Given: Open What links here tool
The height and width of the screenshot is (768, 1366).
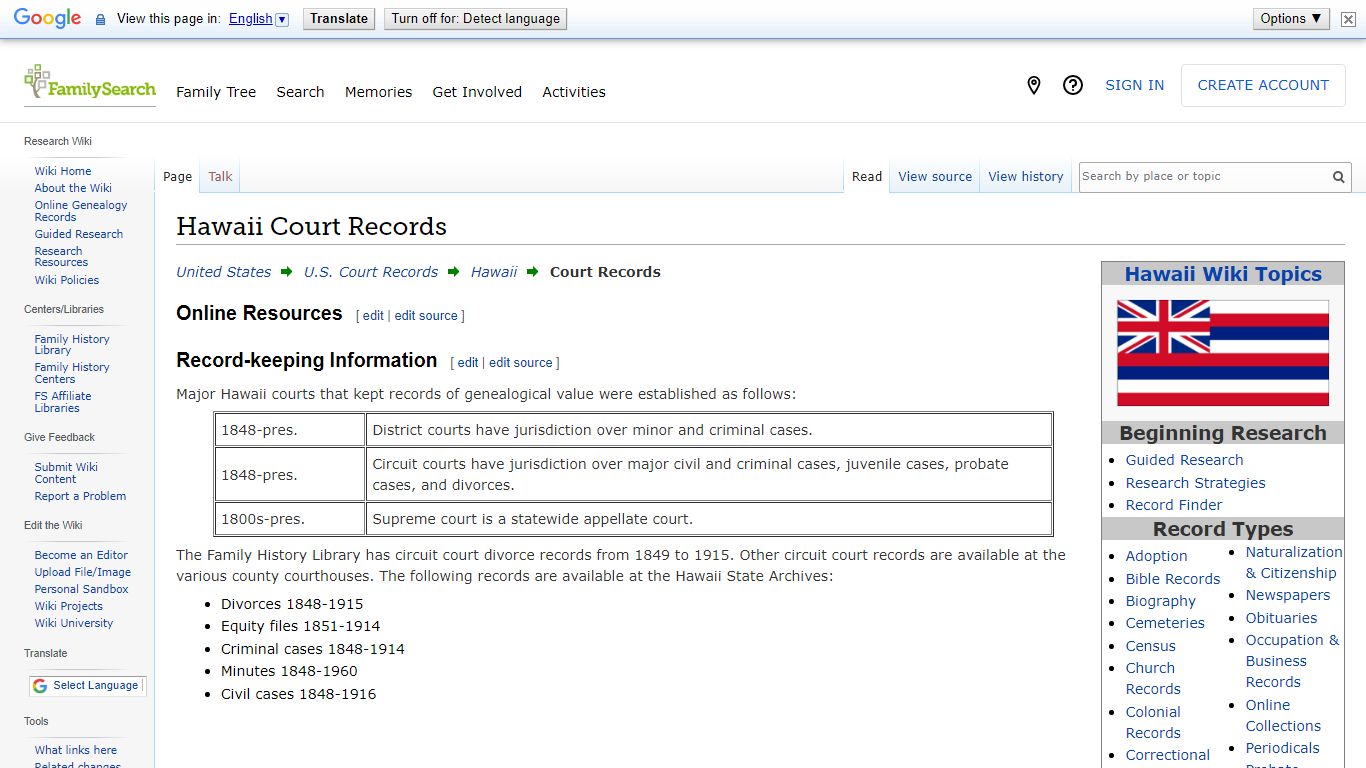Looking at the screenshot, I should [x=76, y=750].
